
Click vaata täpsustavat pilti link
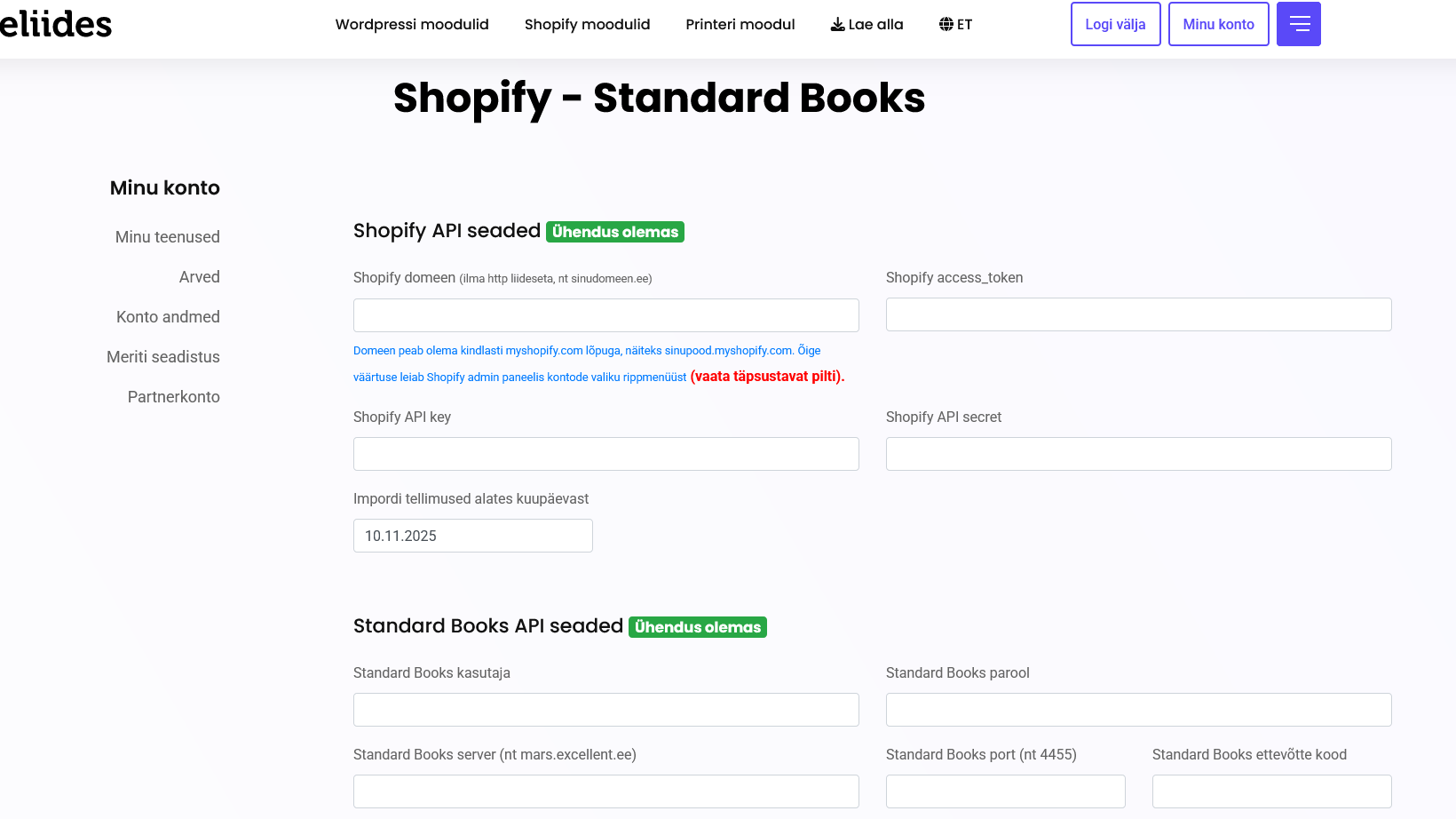point(767,377)
